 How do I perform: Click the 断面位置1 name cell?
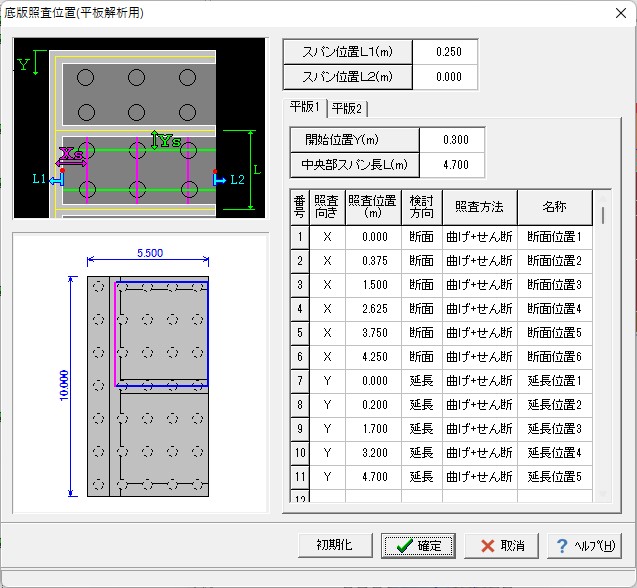(x=555, y=237)
